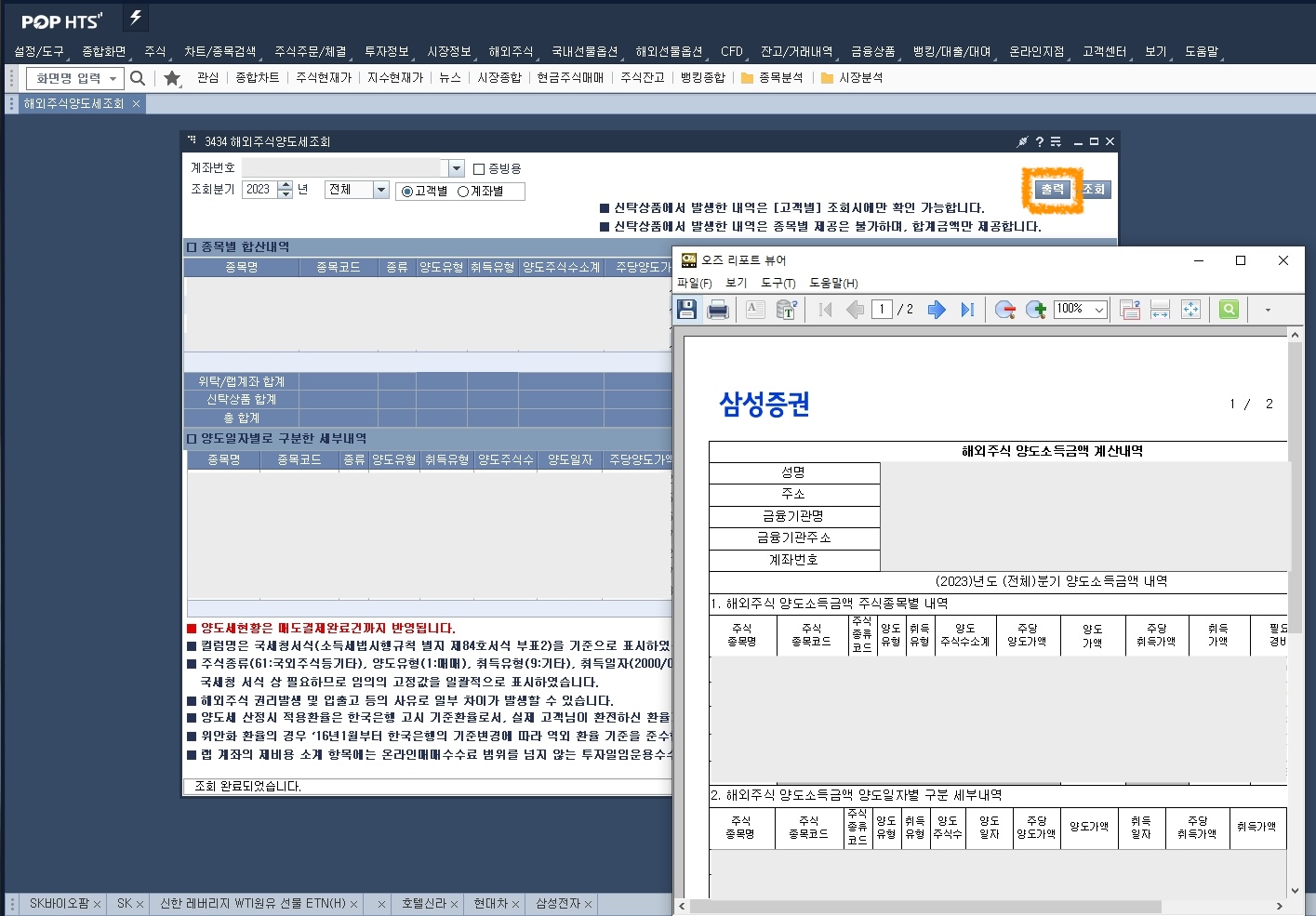
Task: Open the 도구(T) menu in report viewer
Action: 778,284
